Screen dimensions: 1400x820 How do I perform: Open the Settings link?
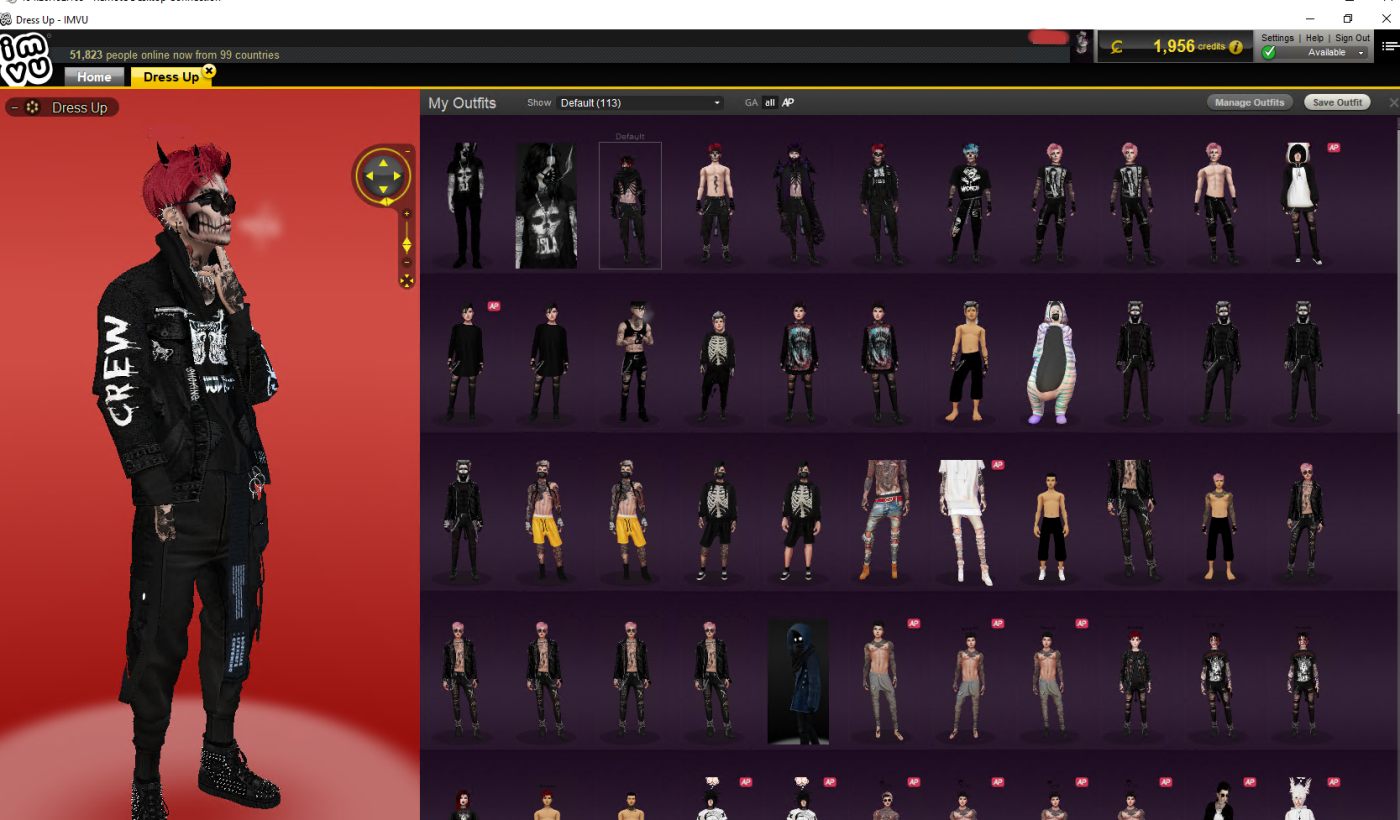1277,38
